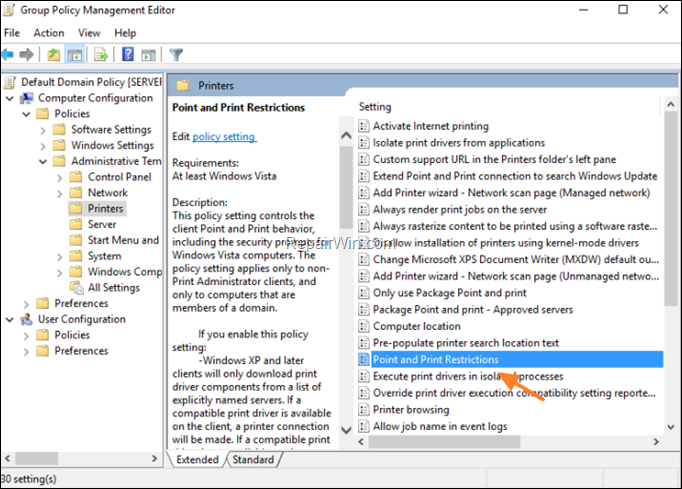Screen dimensions: 682x489
Task: Expand the Control Panel tree node
Action: pyautogui.click(x=60, y=178)
